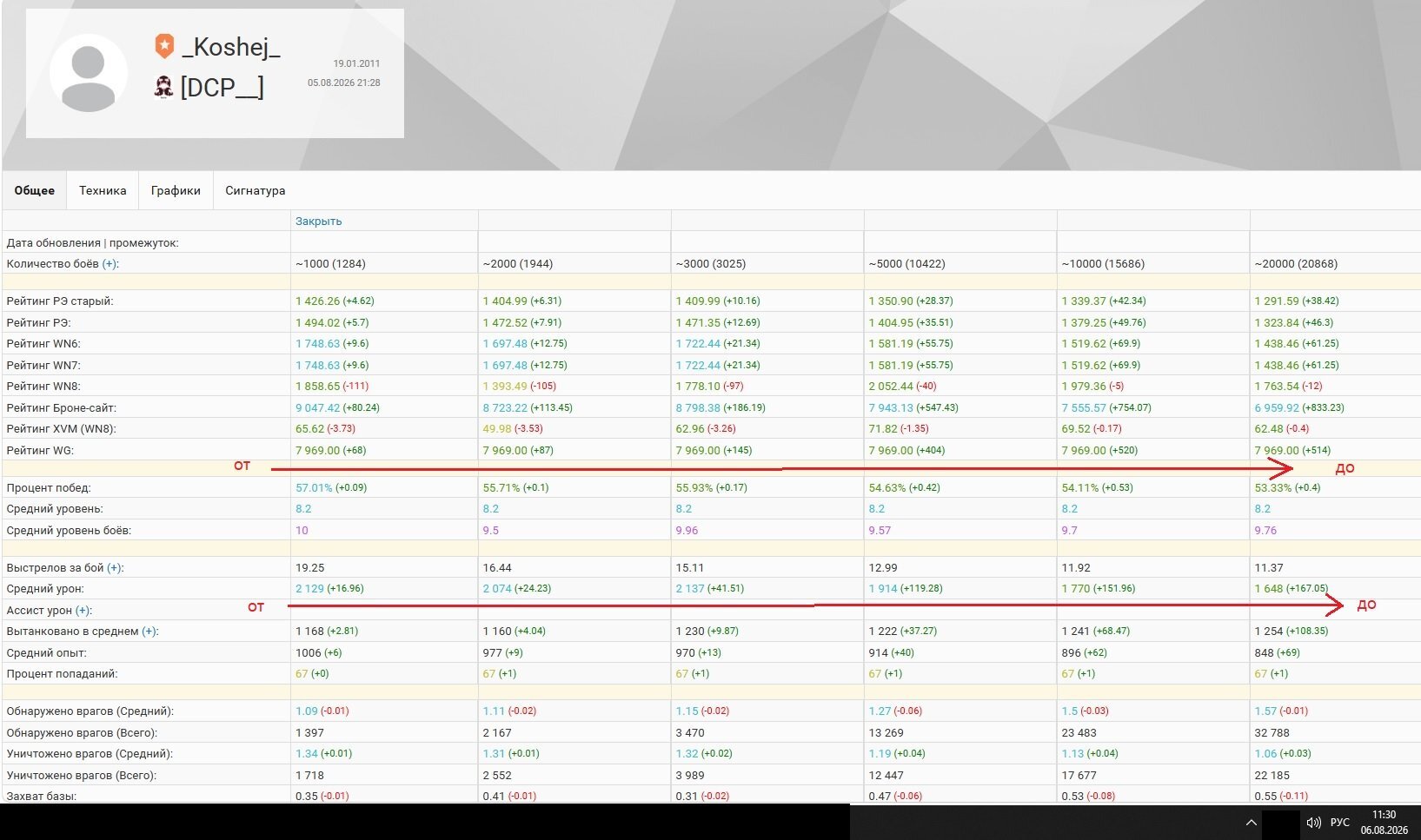The height and width of the screenshot is (840, 1421).
Task: Open the taskbar clock and date
Action: pos(1384,822)
